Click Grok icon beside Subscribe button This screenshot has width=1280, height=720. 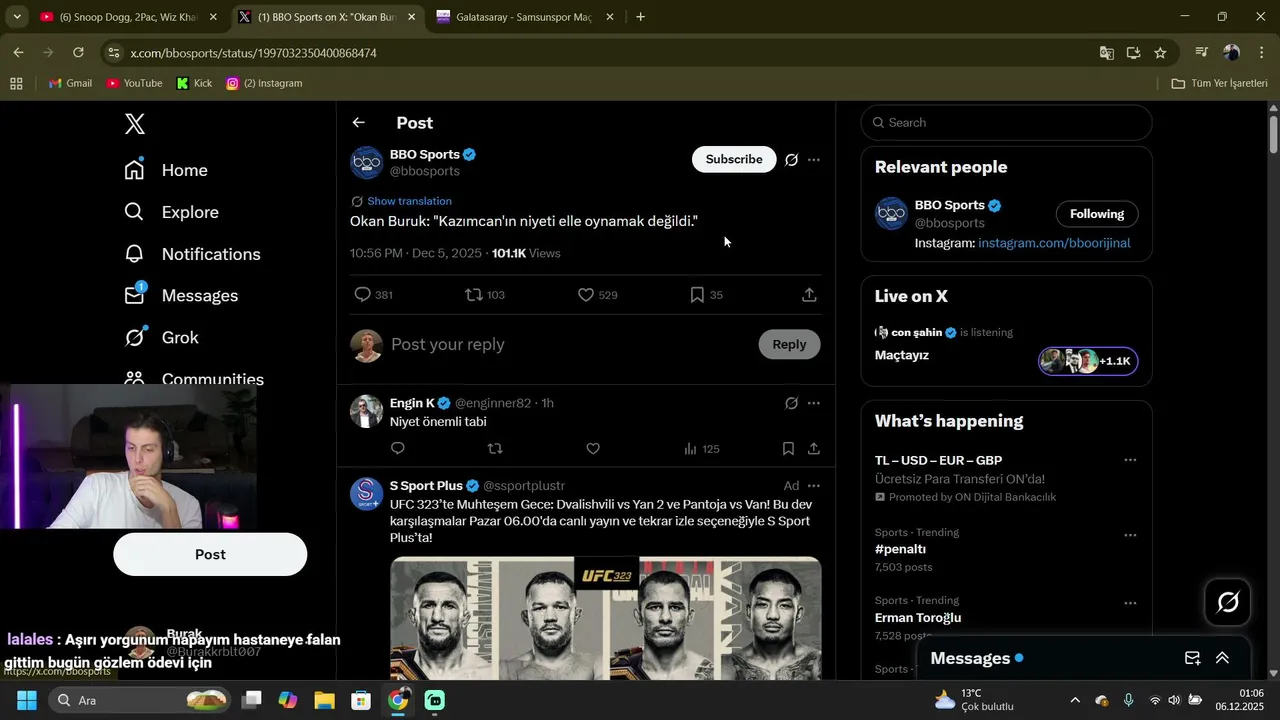coord(791,160)
